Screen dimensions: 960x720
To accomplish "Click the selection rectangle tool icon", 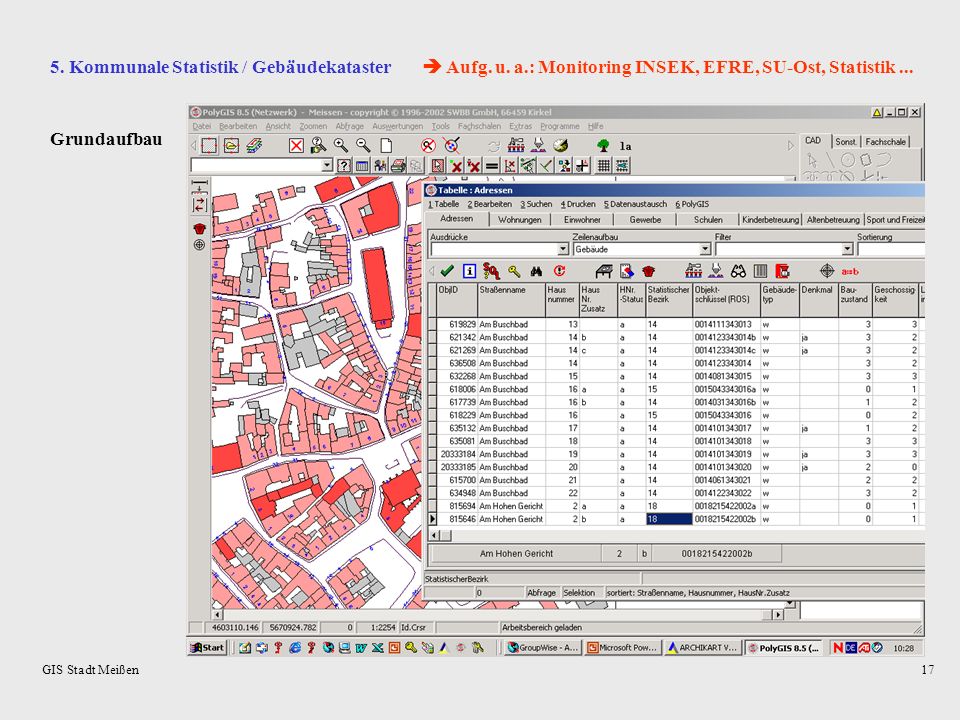I will point(209,146).
